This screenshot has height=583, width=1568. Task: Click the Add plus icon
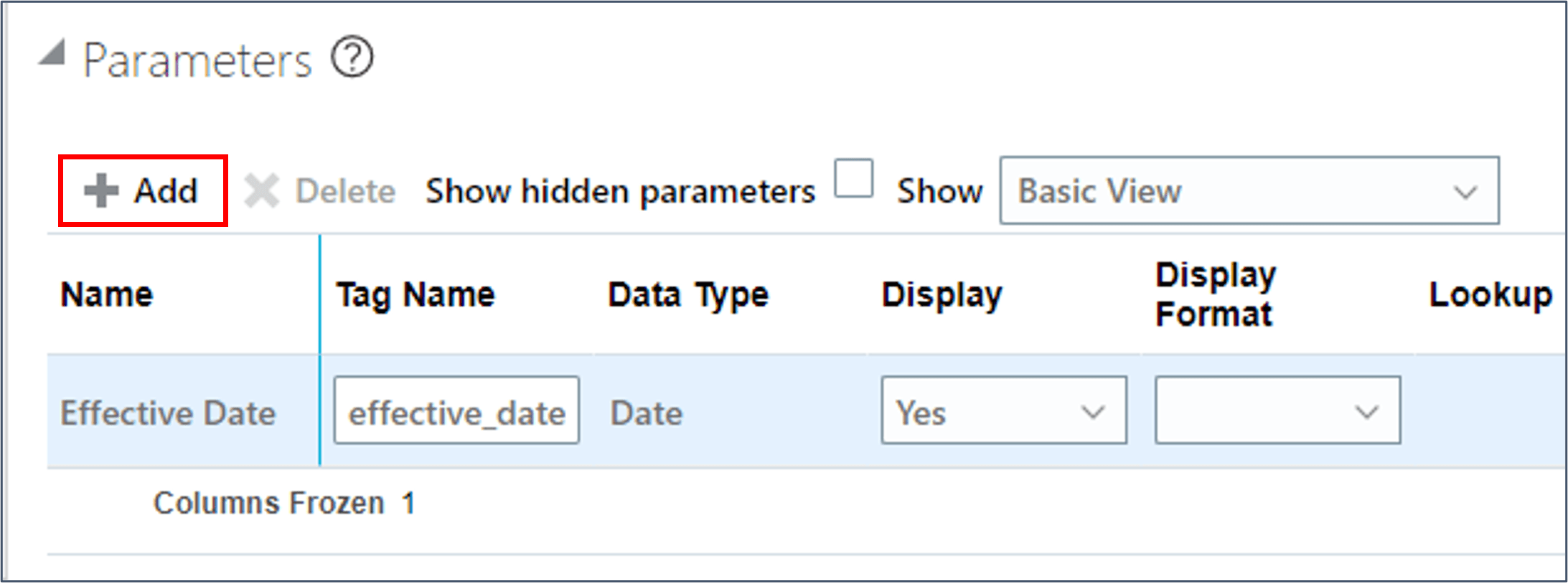100,190
